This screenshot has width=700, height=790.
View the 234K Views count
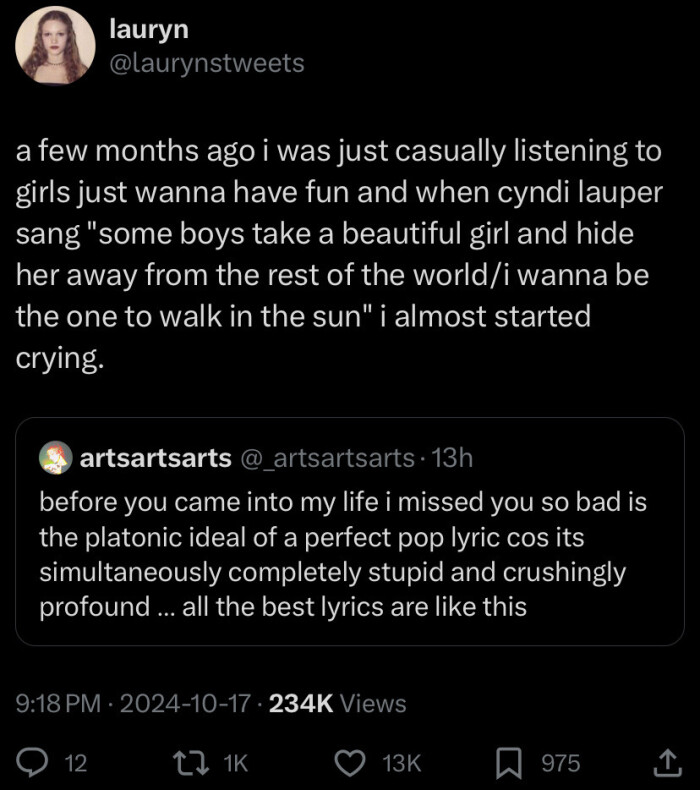click(338, 703)
